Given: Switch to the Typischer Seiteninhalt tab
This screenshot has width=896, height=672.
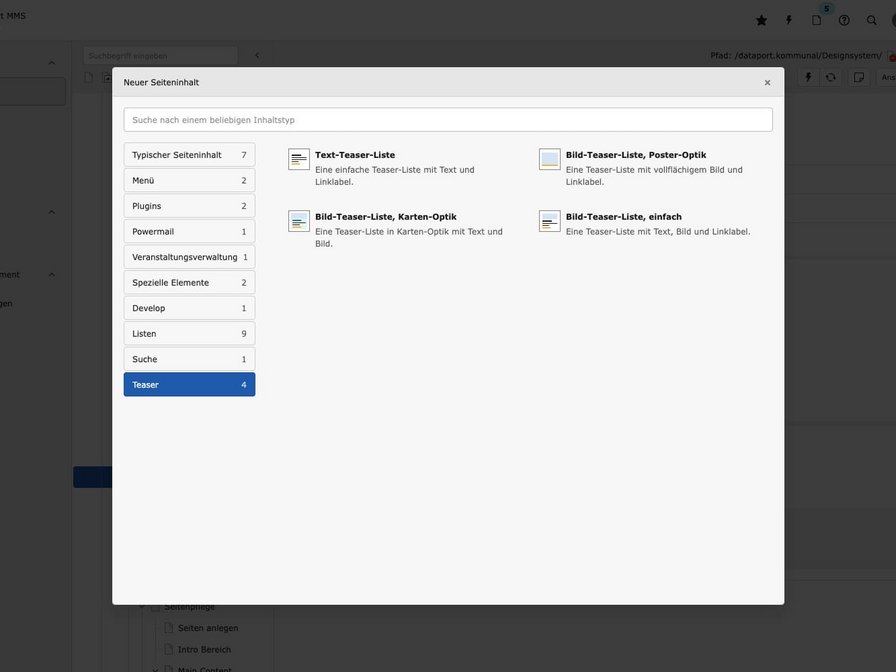Looking at the screenshot, I should pos(189,155).
